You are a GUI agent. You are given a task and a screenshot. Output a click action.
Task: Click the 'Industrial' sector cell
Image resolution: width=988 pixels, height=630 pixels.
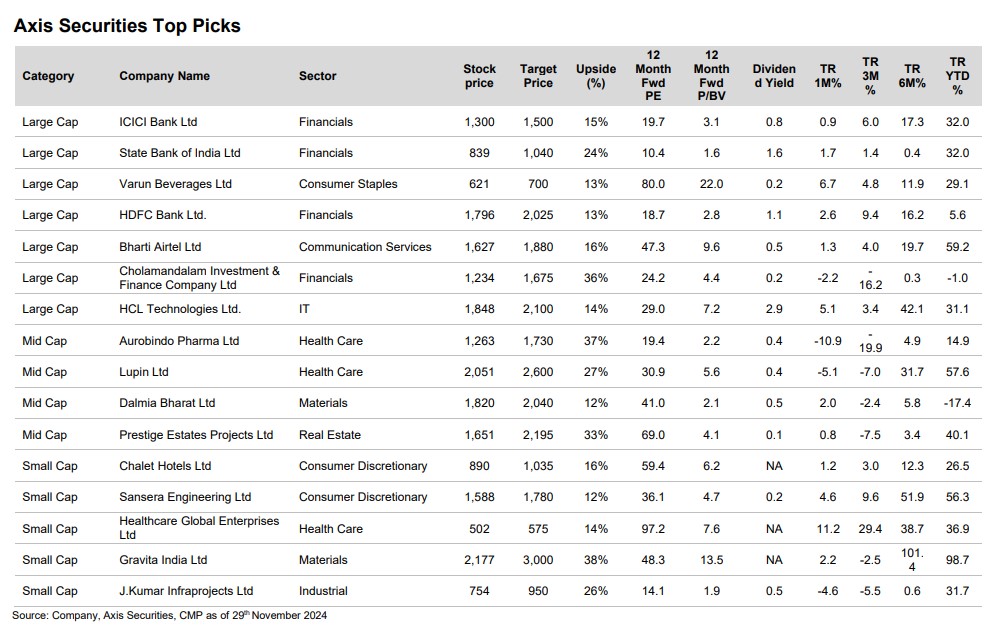pos(324,591)
